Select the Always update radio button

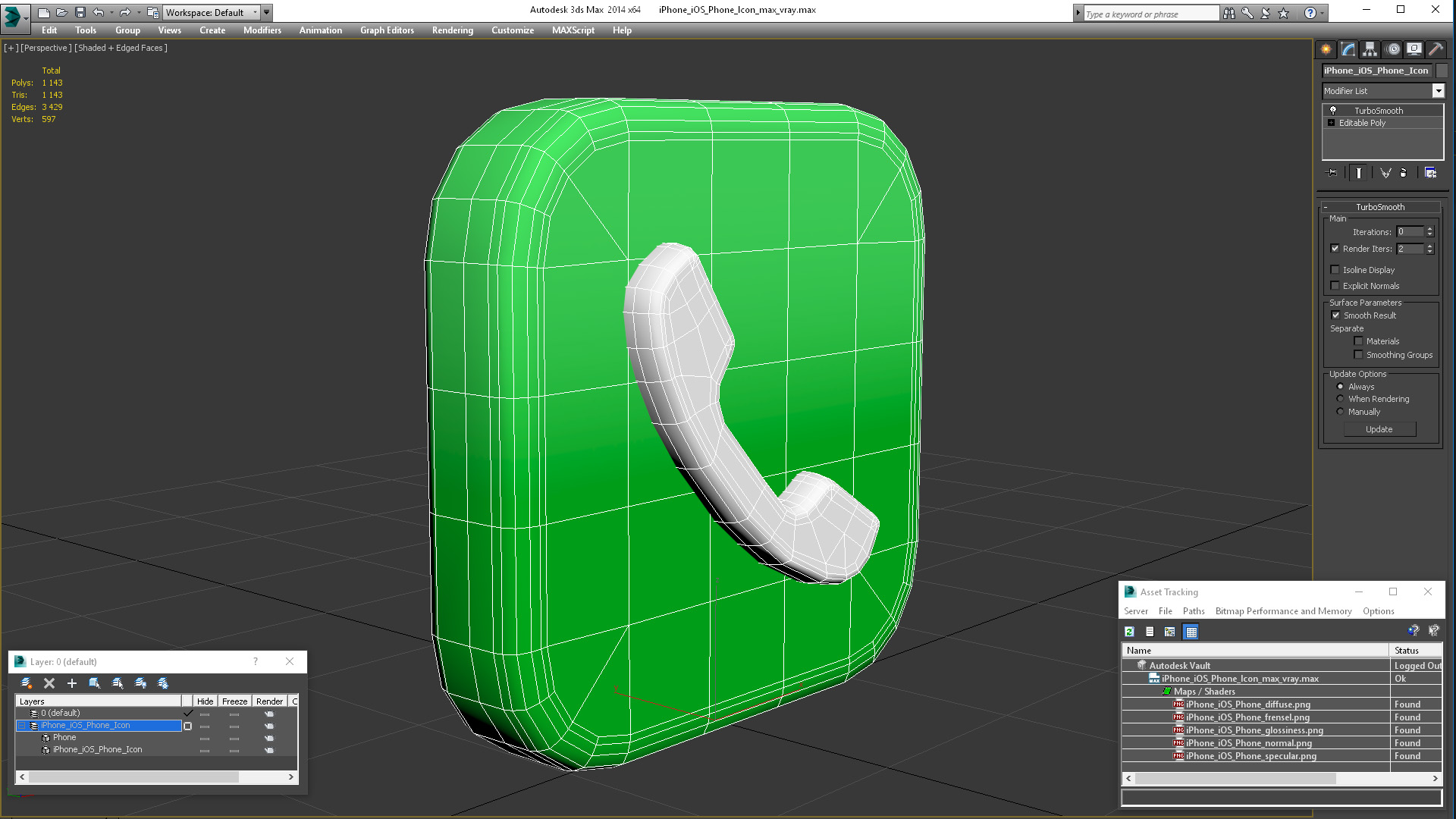(x=1340, y=387)
